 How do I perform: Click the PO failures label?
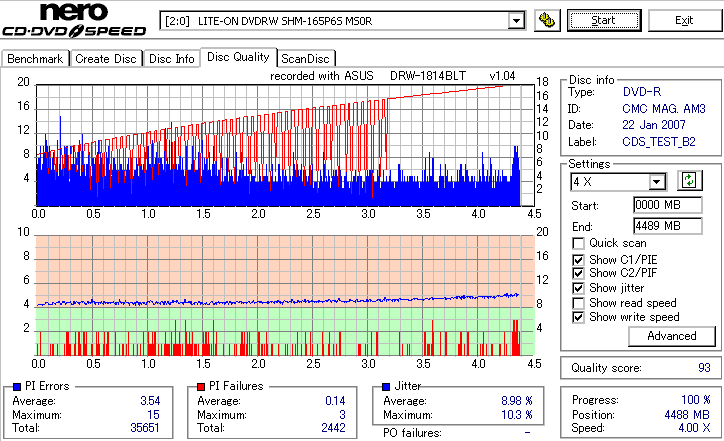412,433
